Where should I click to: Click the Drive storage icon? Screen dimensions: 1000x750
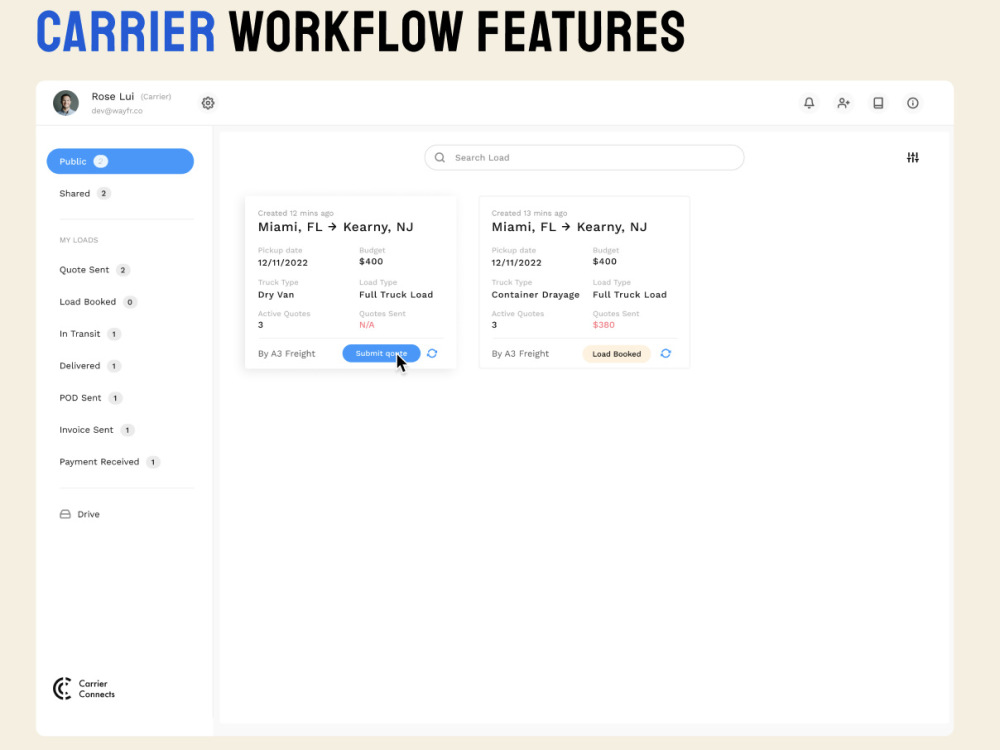point(65,514)
